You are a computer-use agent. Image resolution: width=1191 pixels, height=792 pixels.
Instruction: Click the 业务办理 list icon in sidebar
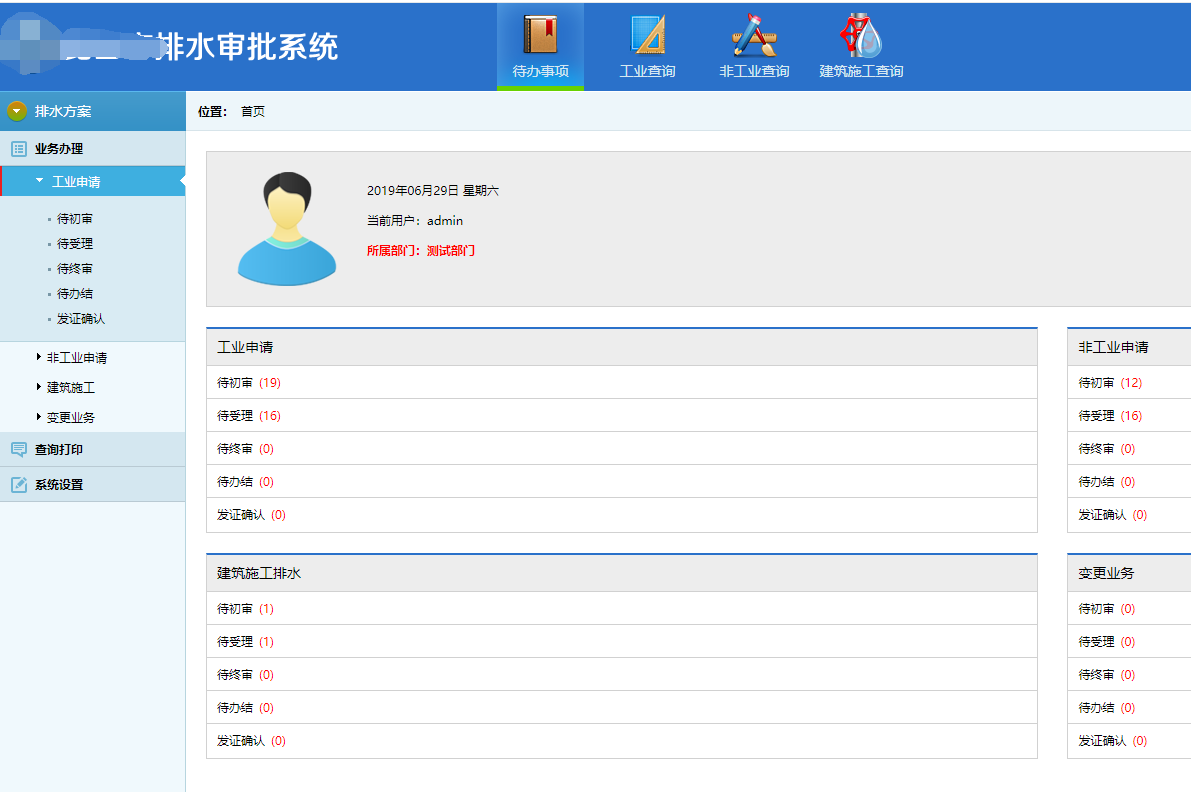(19, 149)
